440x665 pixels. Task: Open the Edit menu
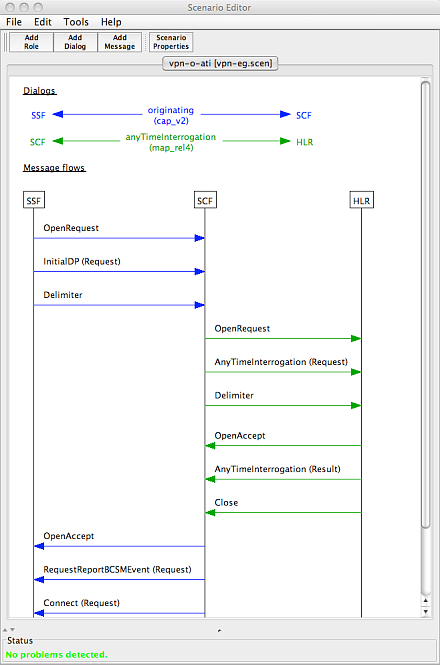(x=42, y=22)
